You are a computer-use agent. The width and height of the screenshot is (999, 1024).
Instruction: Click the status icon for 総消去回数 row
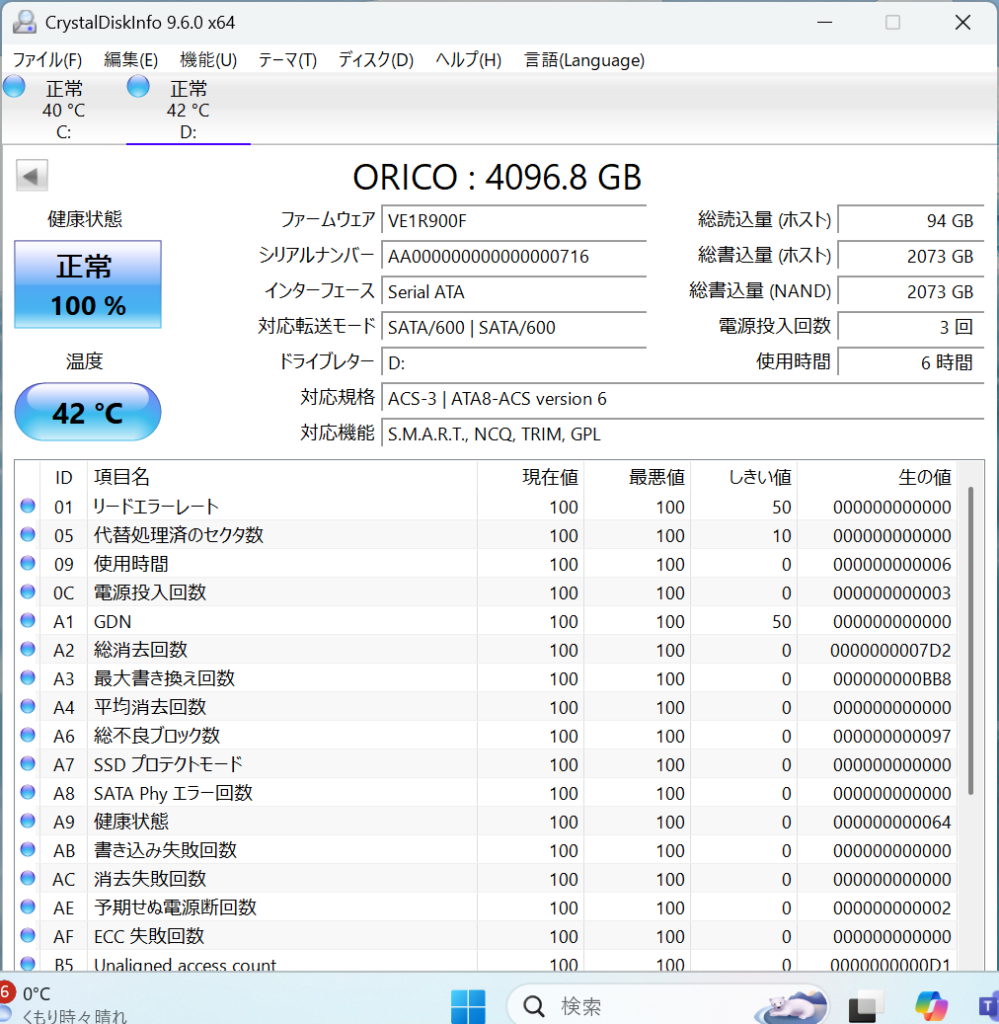click(x=27, y=648)
